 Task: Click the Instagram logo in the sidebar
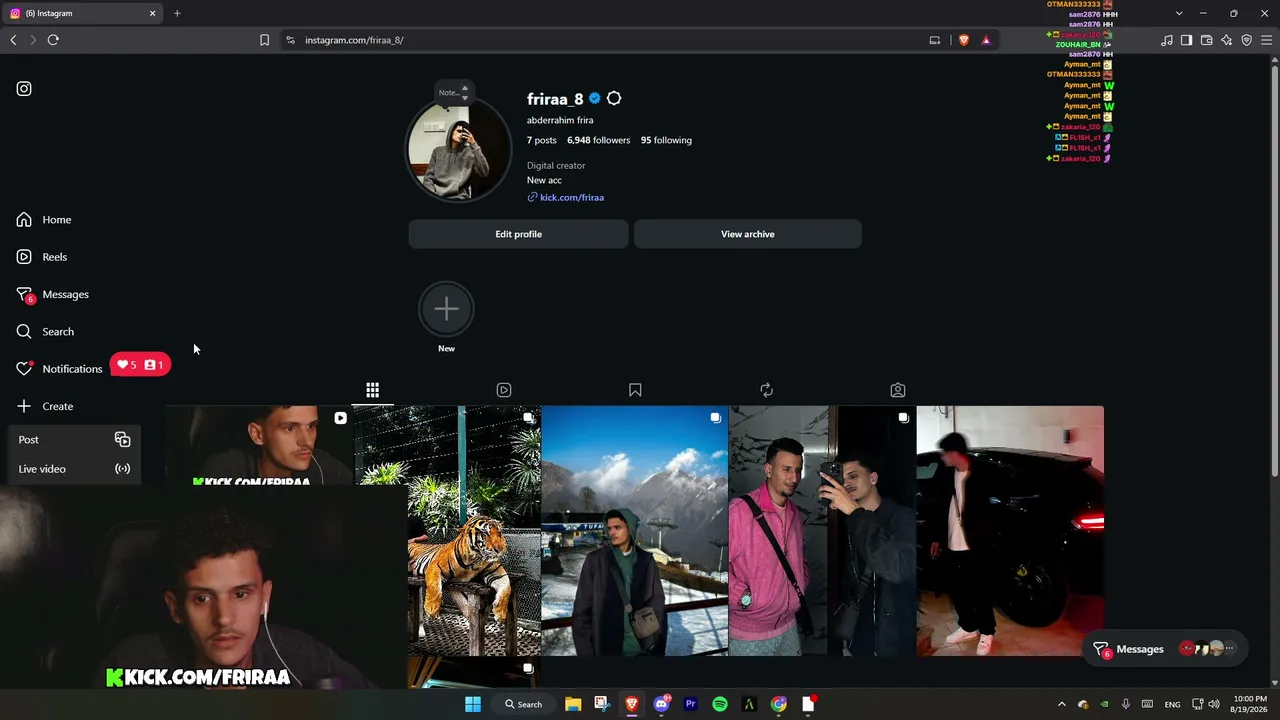point(24,89)
